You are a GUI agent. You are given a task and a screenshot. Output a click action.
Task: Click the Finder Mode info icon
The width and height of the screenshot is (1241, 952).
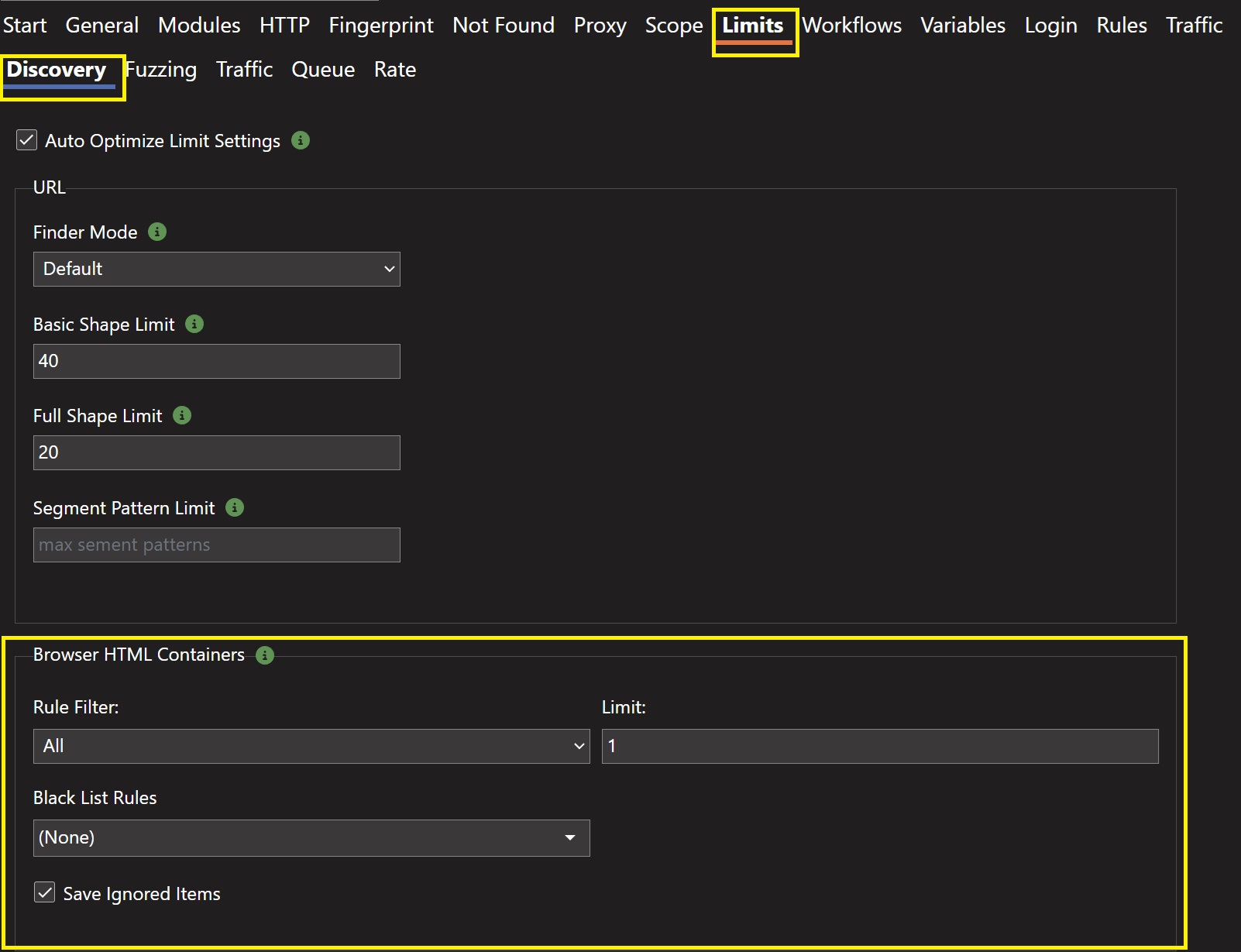tap(157, 232)
